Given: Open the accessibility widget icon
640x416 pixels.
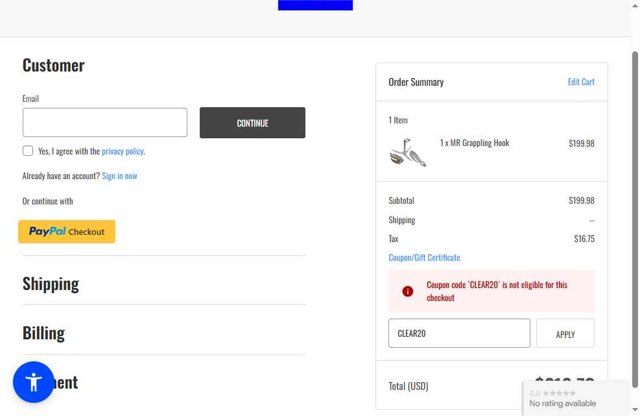Looking at the screenshot, I should tap(33, 382).
